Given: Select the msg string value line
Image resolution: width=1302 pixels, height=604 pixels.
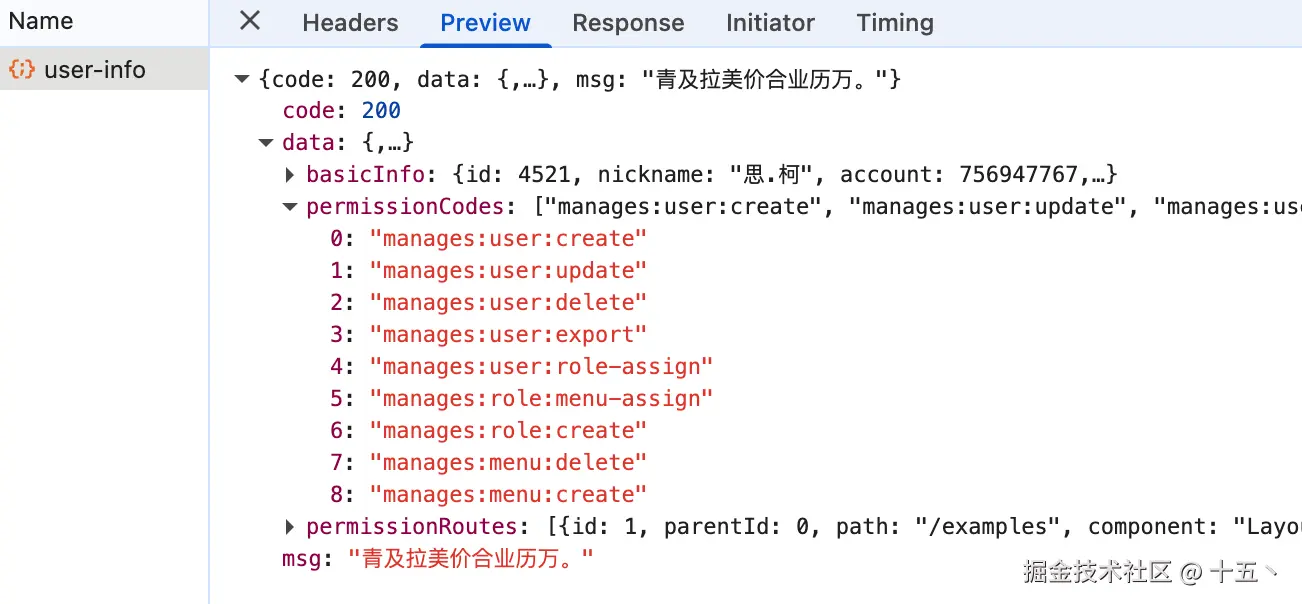Looking at the screenshot, I should (470, 559).
